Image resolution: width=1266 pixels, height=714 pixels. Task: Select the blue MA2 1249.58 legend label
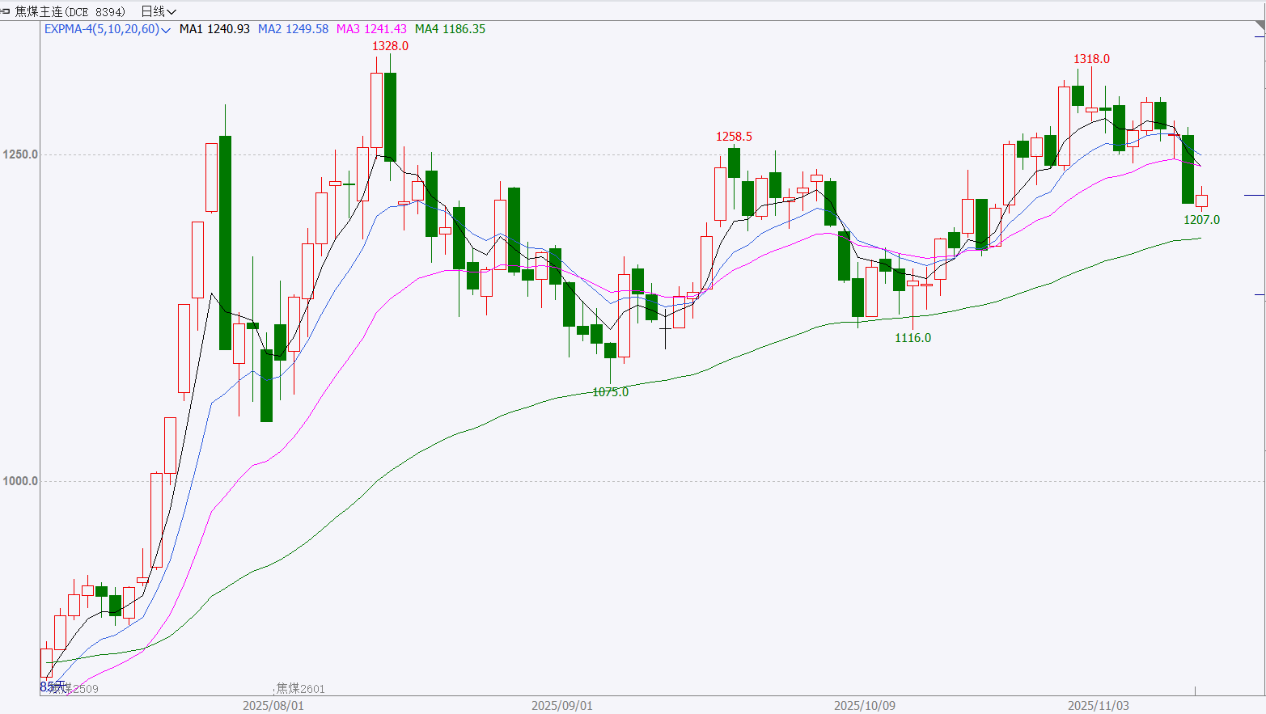(x=293, y=29)
